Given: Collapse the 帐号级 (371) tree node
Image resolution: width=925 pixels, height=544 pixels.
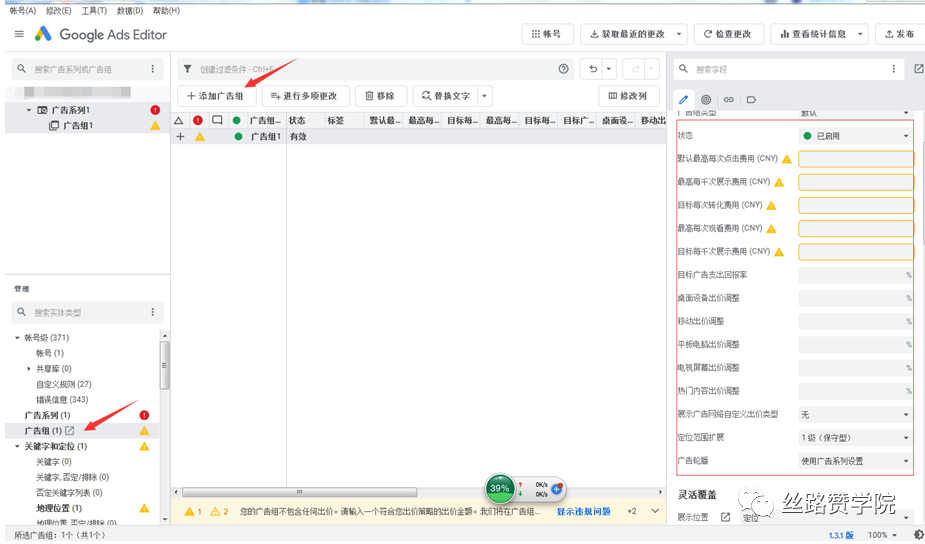Looking at the screenshot, I should [17, 337].
